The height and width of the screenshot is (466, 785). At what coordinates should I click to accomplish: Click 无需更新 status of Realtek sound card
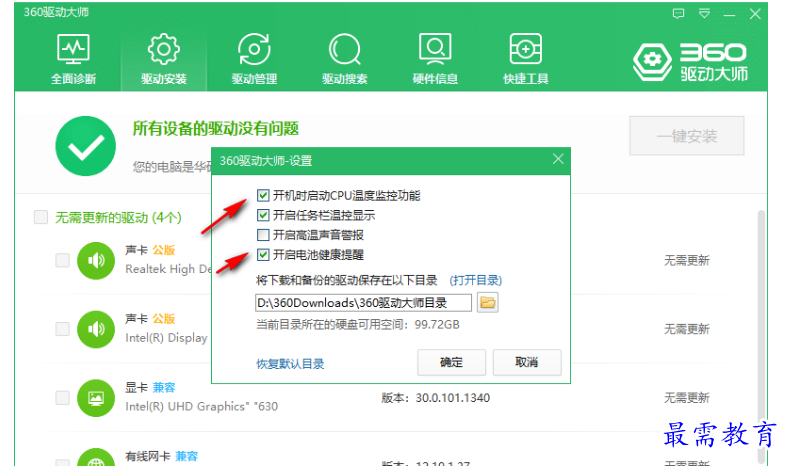(x=686, y=260)
